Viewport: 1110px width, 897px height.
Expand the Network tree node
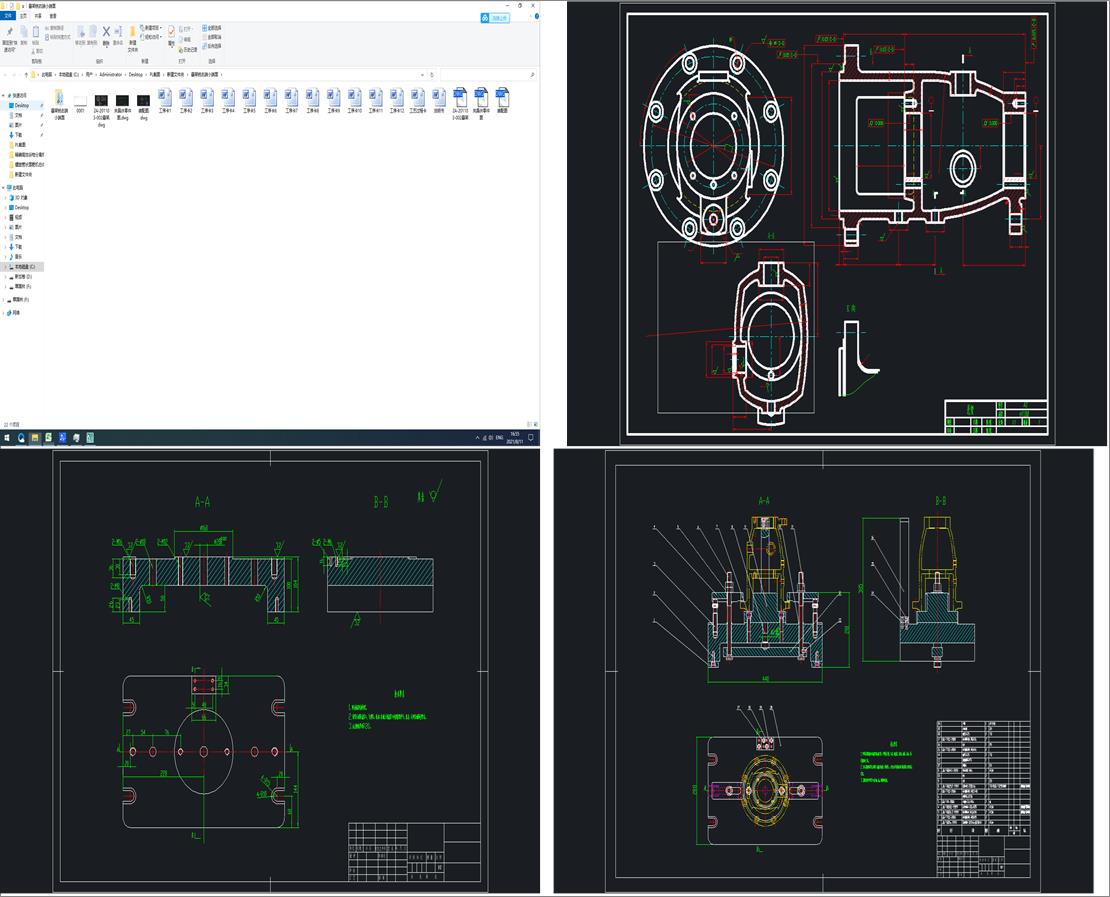pos(4,312)
